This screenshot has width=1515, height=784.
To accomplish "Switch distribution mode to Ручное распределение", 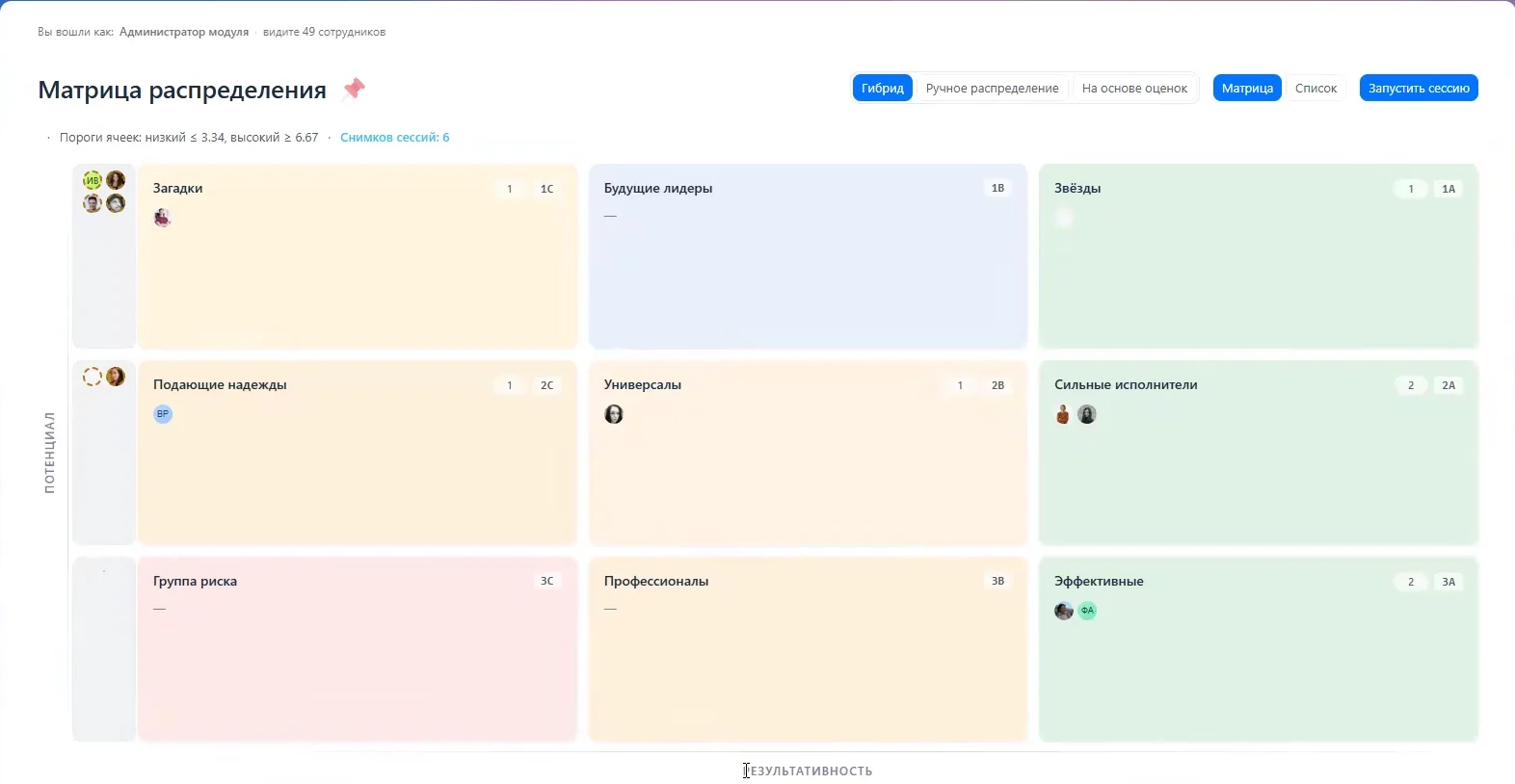I will 992,88.
